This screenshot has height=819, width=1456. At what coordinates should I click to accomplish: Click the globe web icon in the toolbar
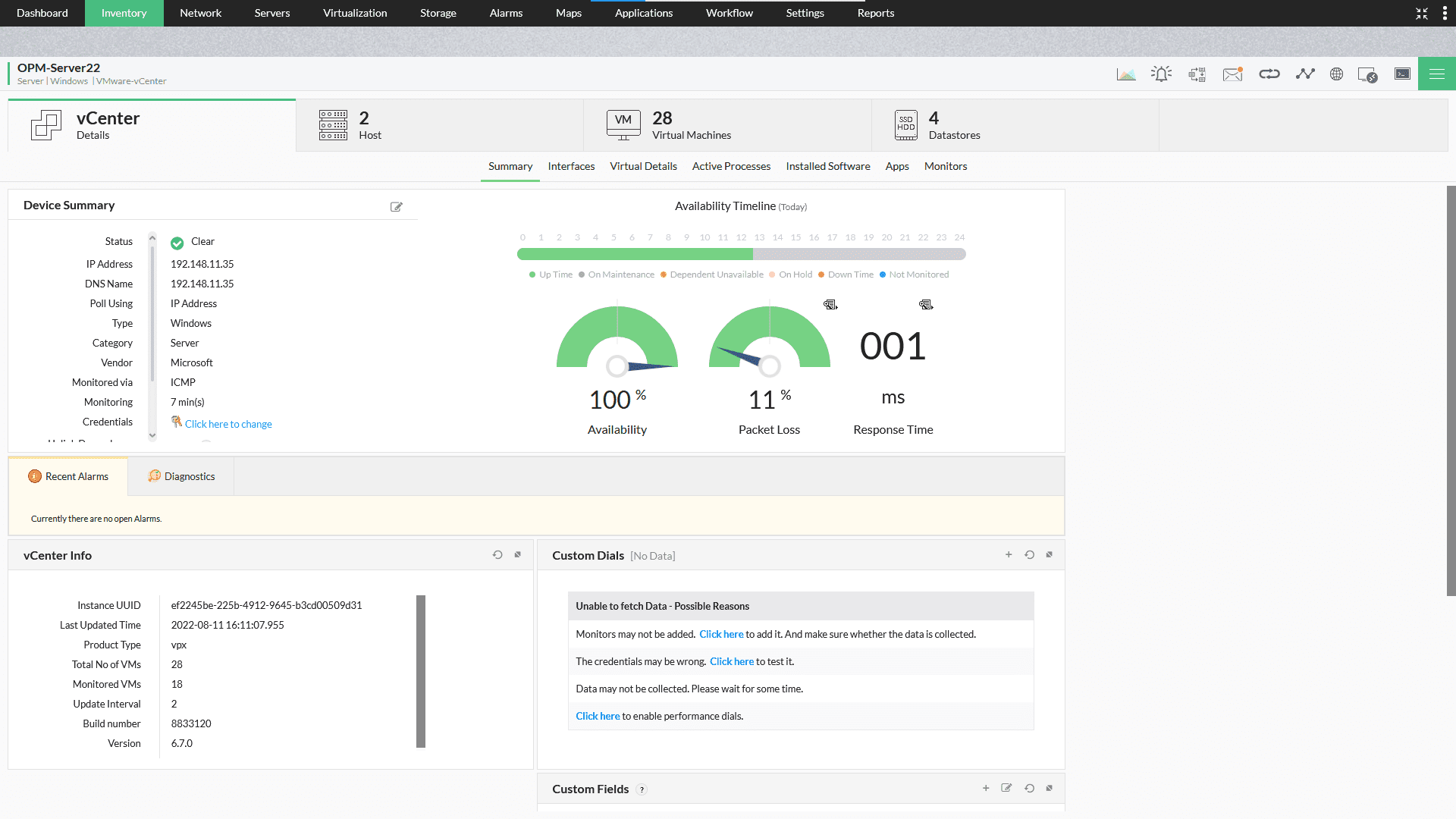coord(1336,74)
